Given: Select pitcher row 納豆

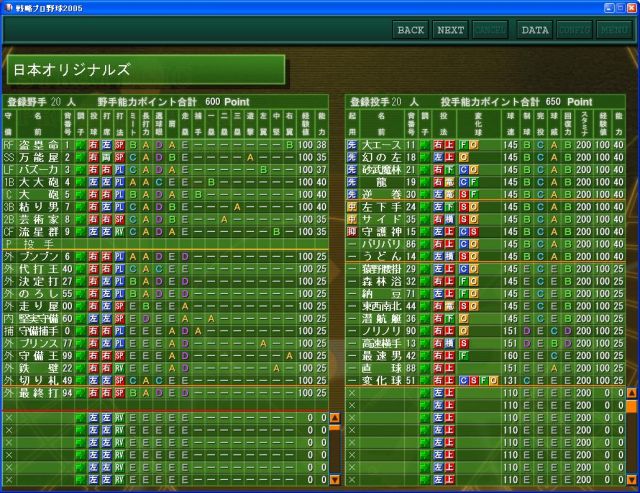Looking at the screenshot, I should (x=485, y=294).
